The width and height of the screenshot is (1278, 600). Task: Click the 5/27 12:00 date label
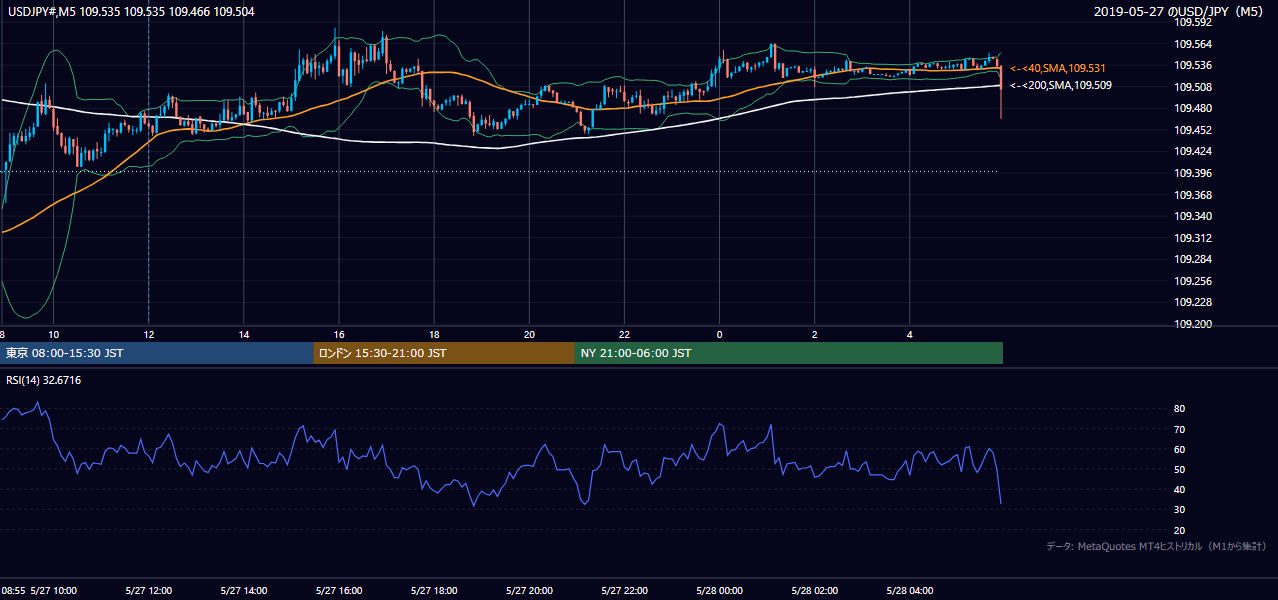pyautogui.click(x=148, y=590)
